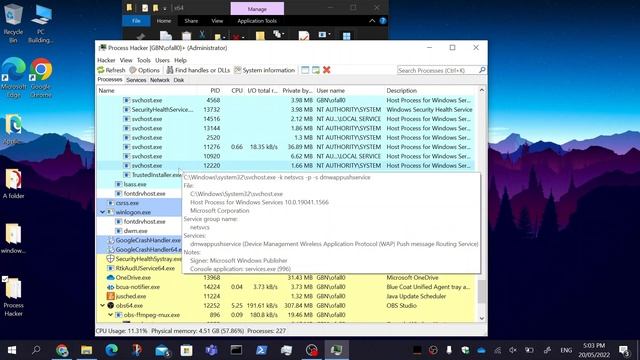Open the Recycle Bin desktop icon

coord(13,23)
